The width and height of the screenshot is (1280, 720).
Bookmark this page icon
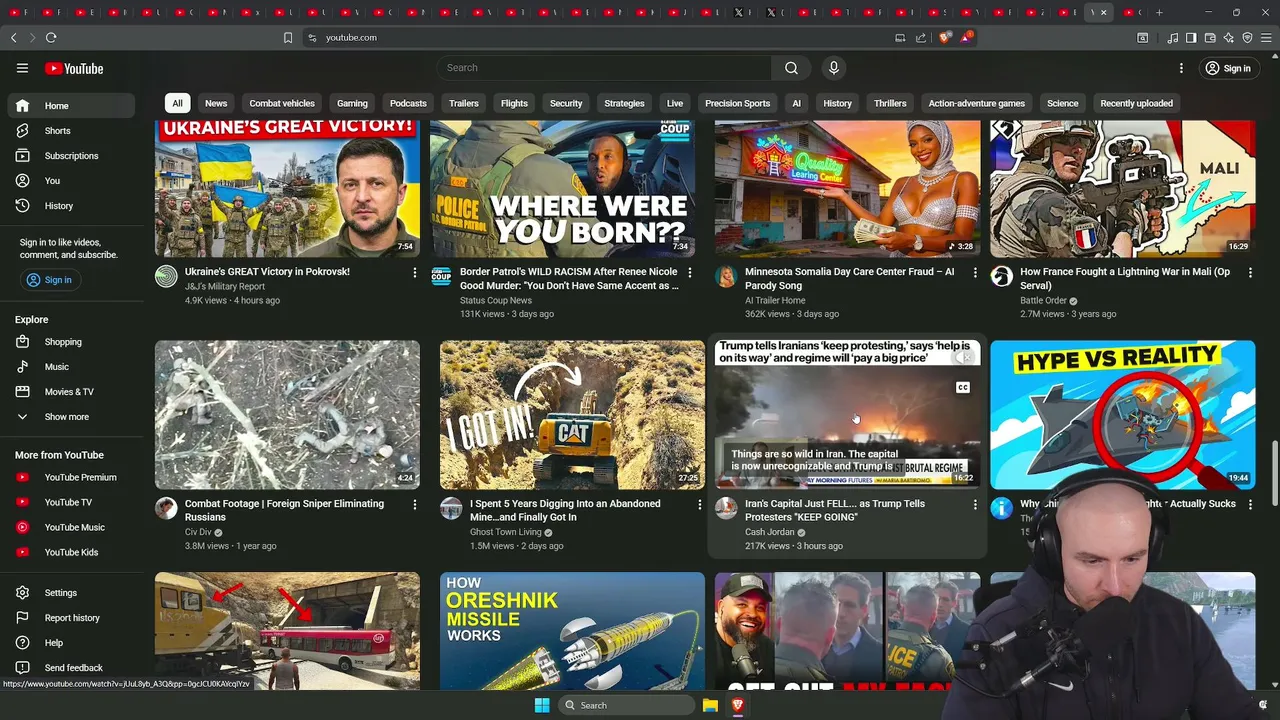click(x=288, y=37)
